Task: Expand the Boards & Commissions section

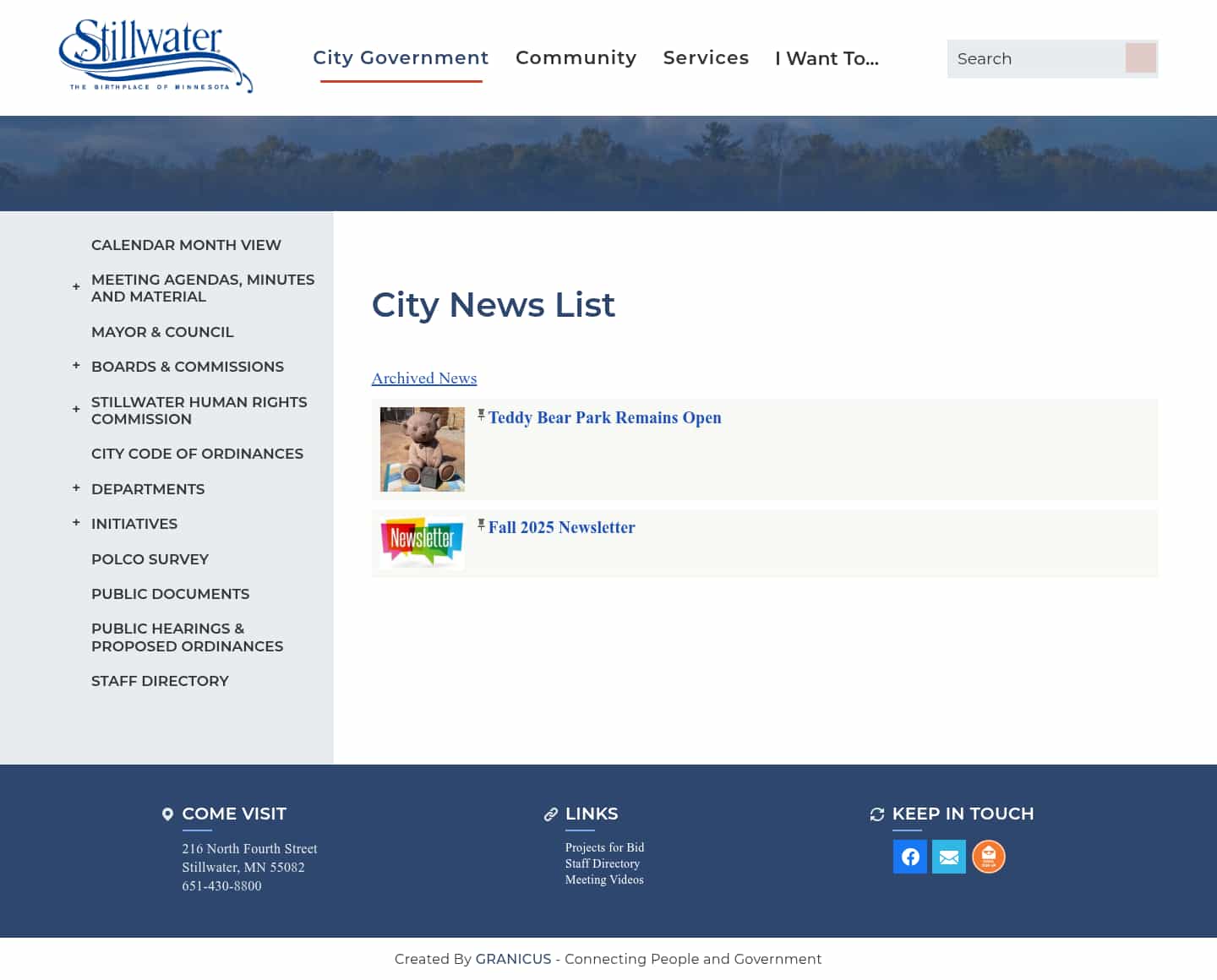Action: pos(75,365)
